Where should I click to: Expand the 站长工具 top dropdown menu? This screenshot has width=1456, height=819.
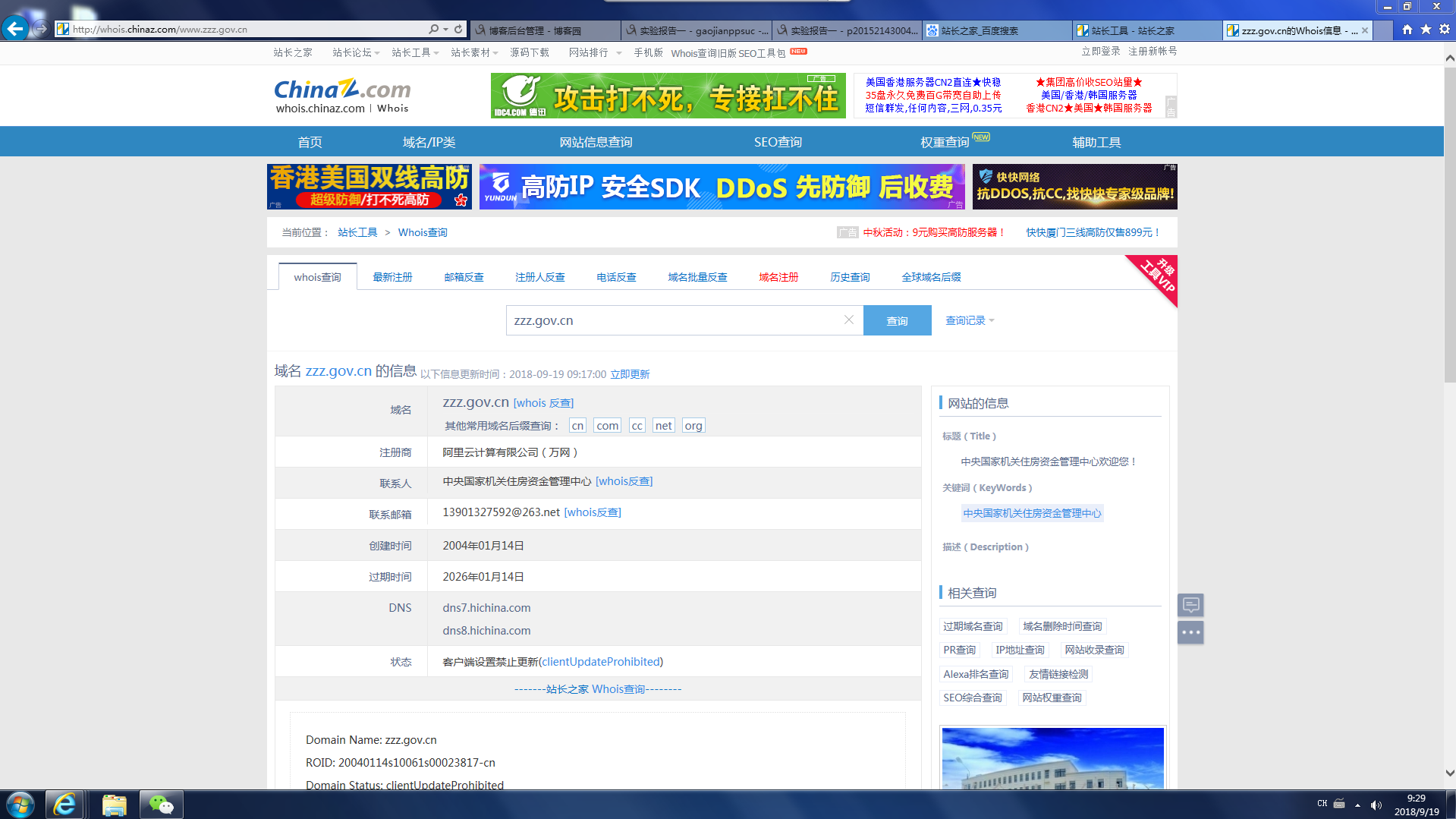click(x=415, y=52)
